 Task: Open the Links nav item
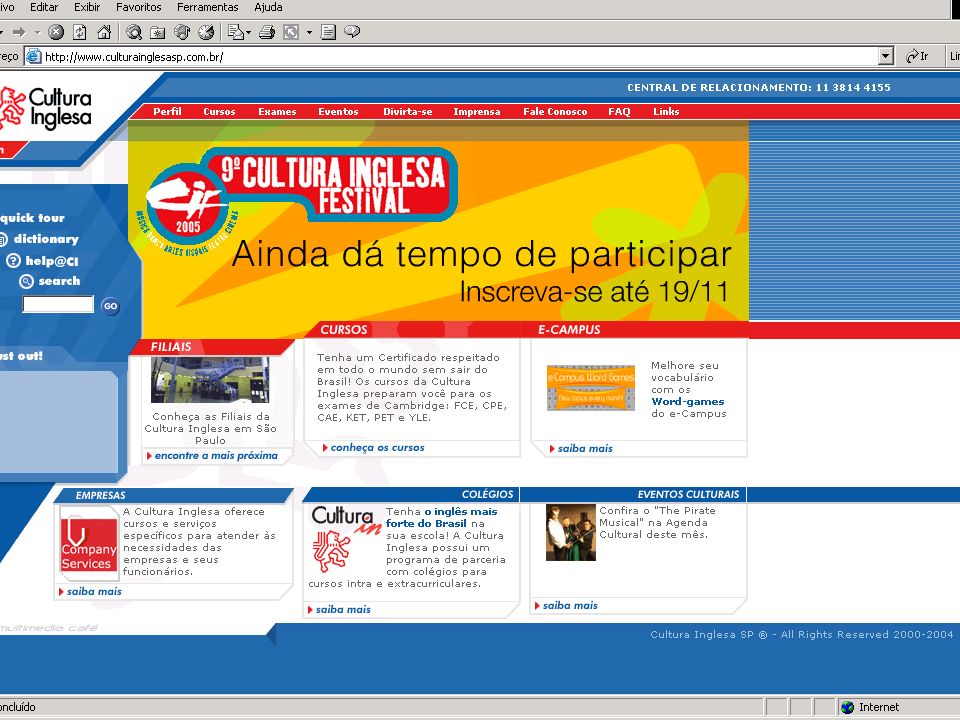[666, 111]
